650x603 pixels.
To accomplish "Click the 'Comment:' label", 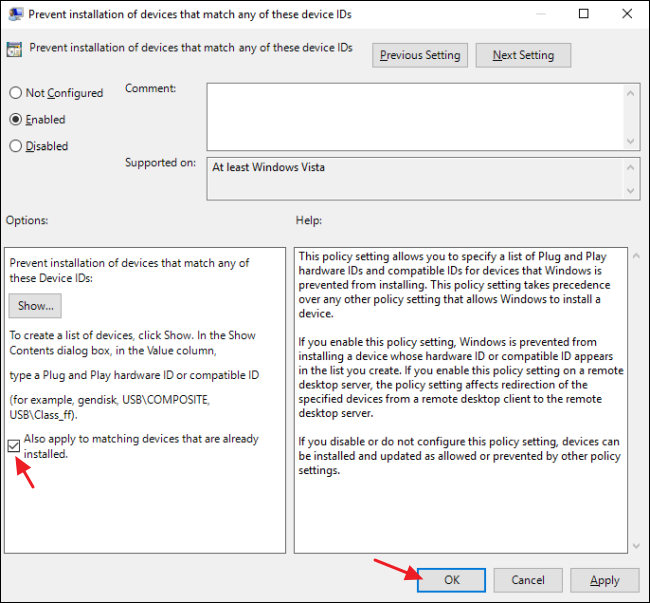I will 150,88.
